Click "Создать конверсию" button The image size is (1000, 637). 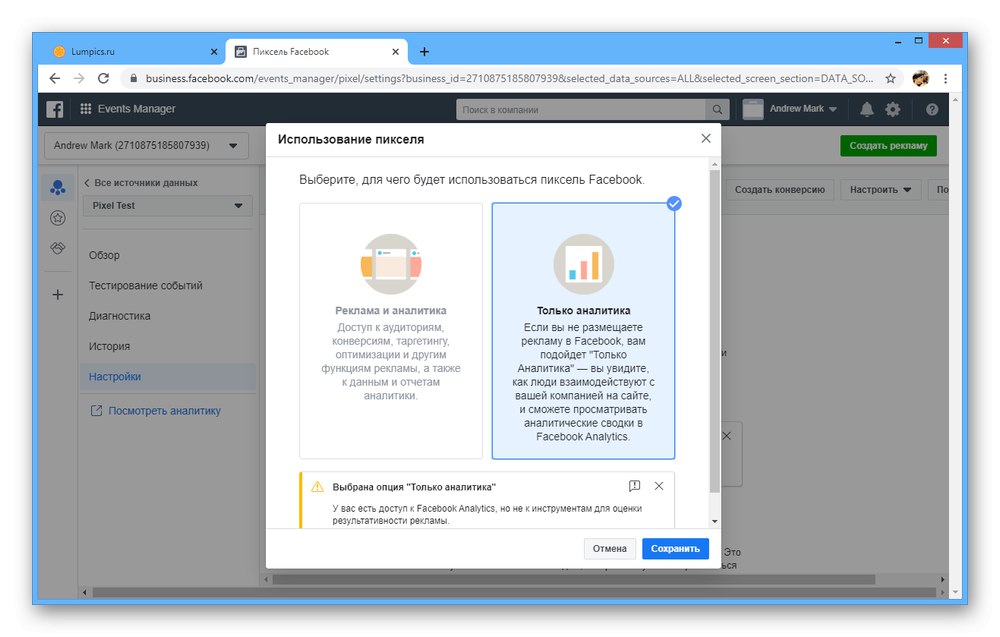pyautogui.click(x=779, y=189)
